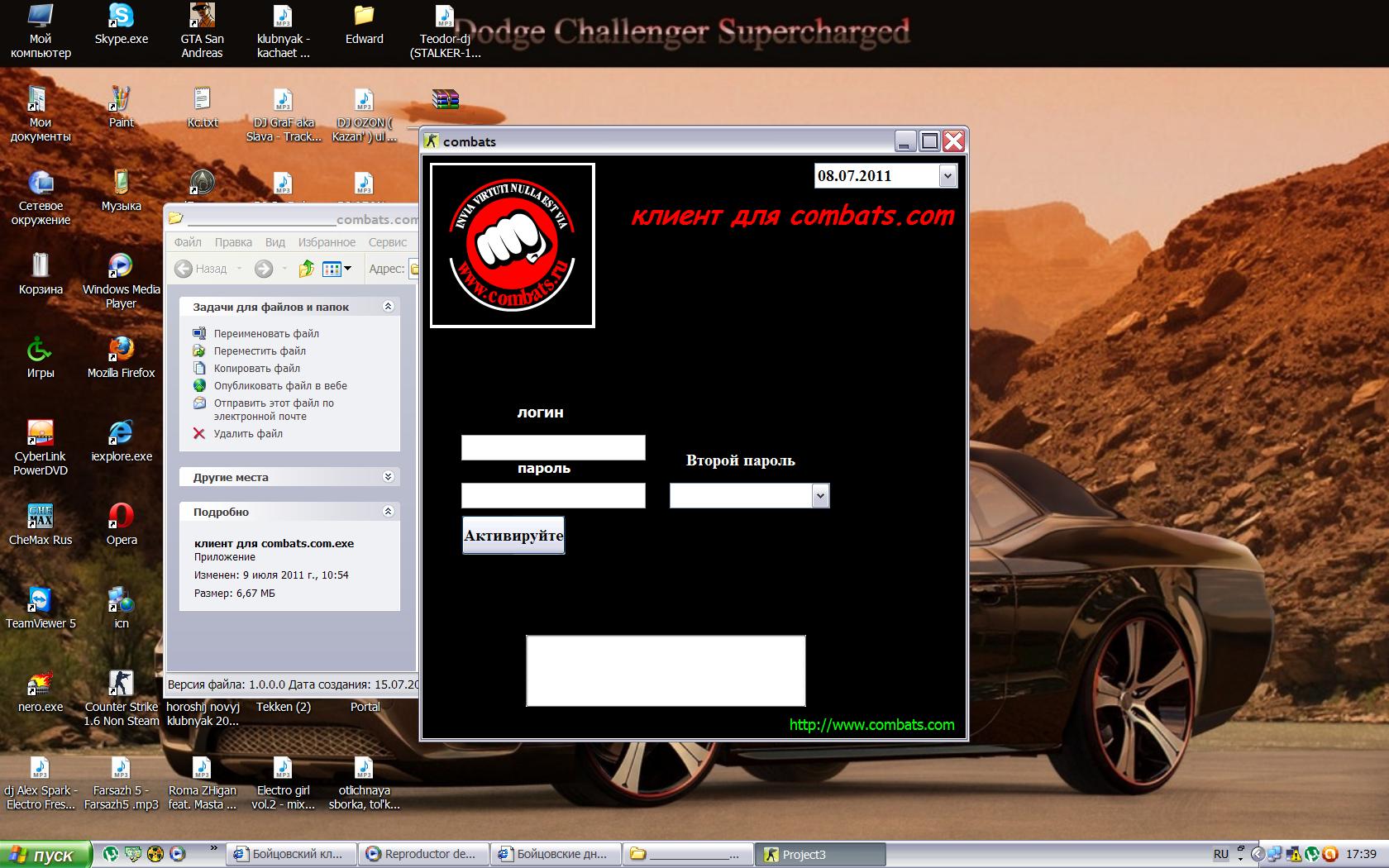Collapse Задачи для файлов и папок panel

coord(388,307)
